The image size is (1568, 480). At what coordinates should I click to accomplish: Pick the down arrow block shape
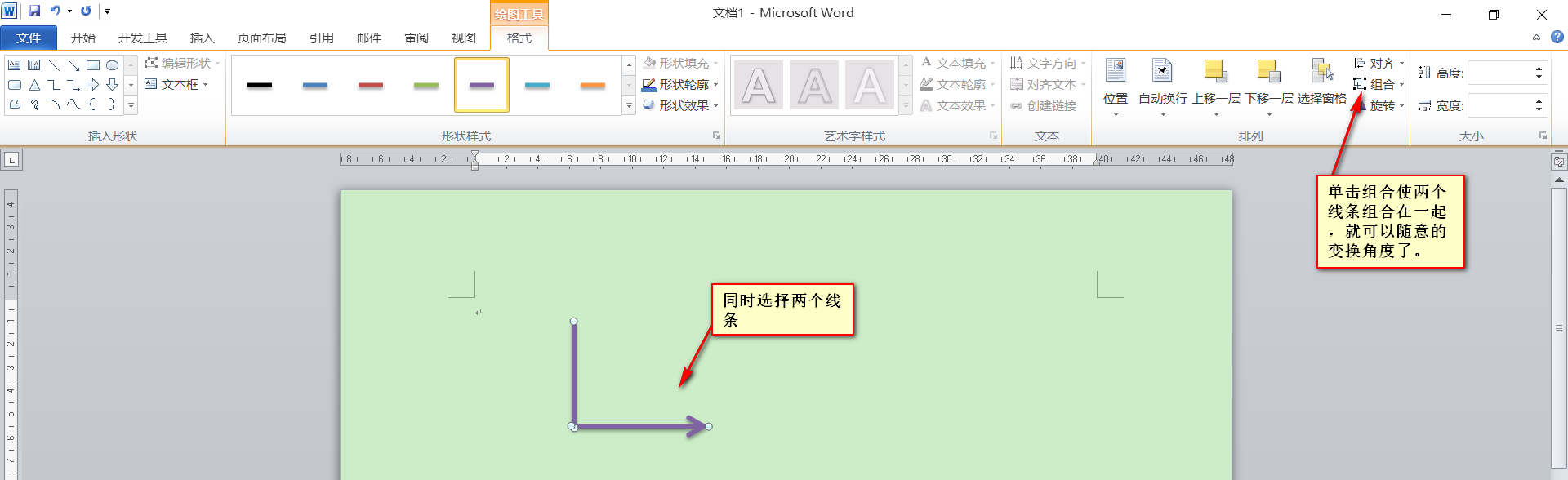(113, 84)
